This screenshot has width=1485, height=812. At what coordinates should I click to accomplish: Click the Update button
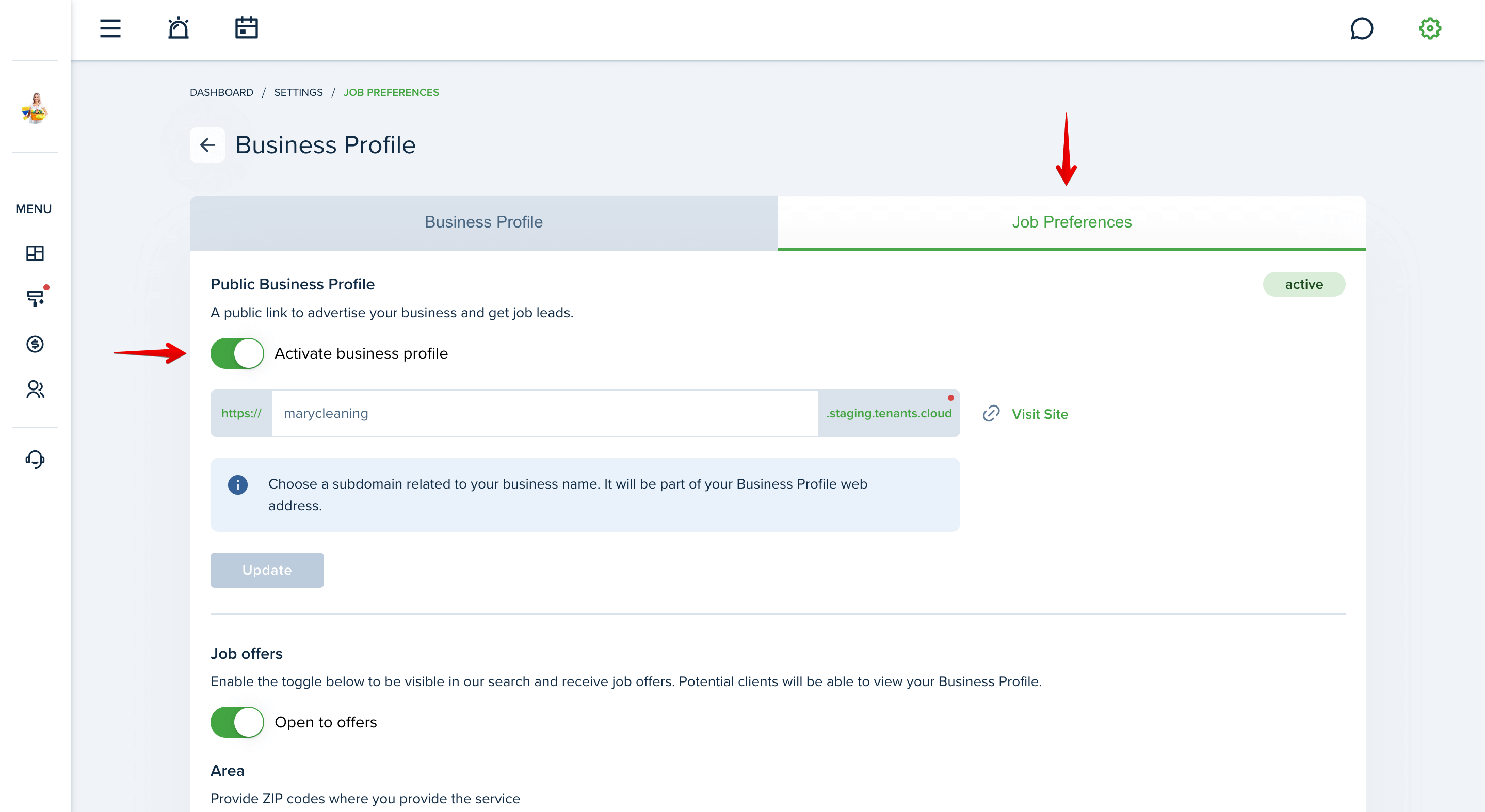click(x=267, y=570)
